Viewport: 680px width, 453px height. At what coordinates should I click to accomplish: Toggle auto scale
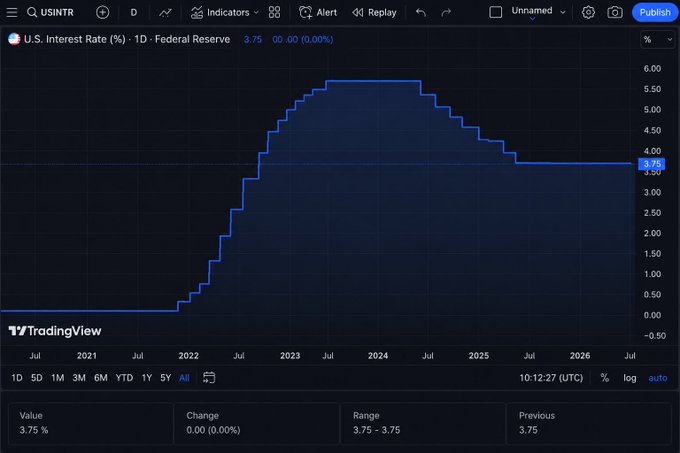pos(657,378)
